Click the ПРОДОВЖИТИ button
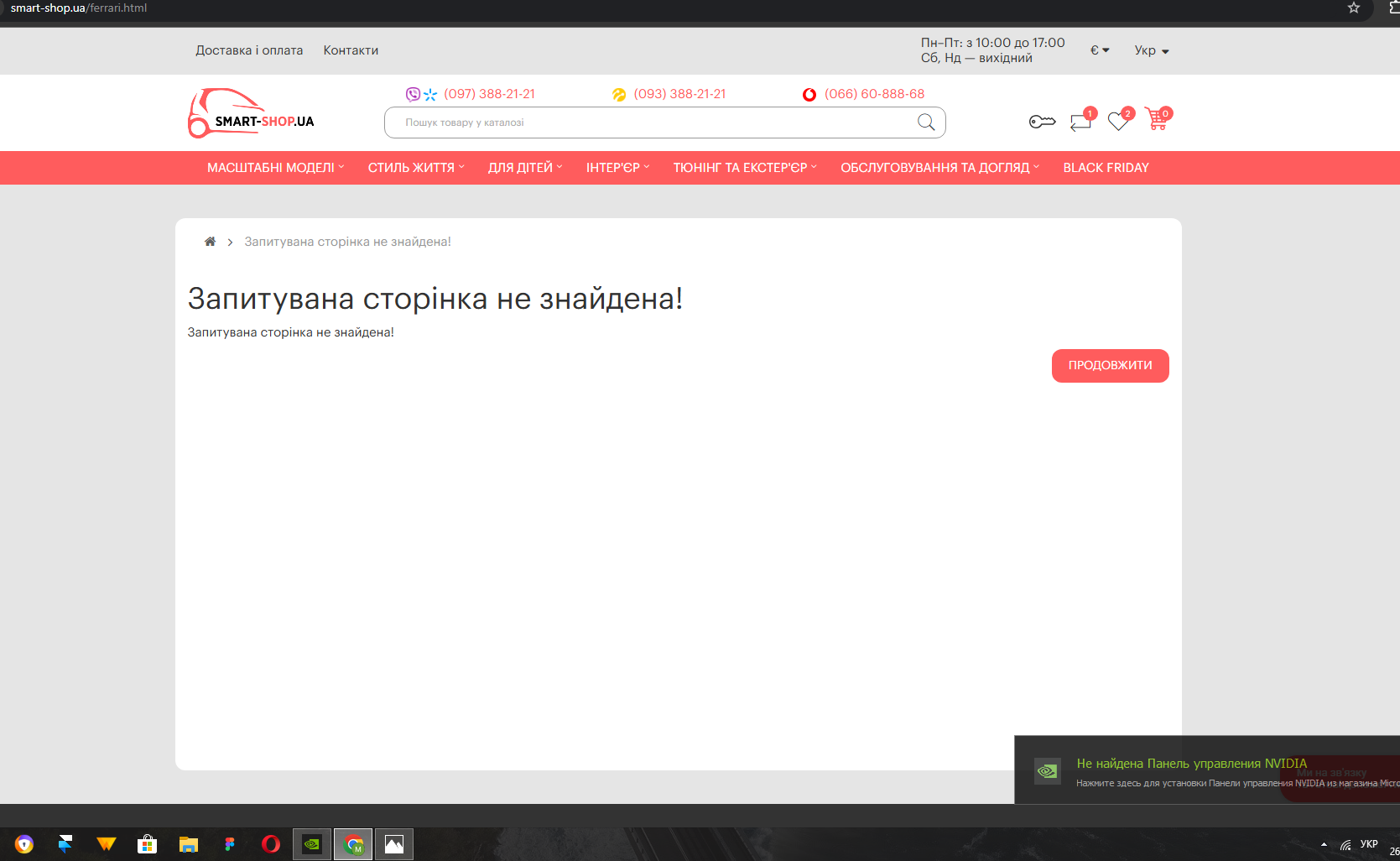 tap(1110, 366)
